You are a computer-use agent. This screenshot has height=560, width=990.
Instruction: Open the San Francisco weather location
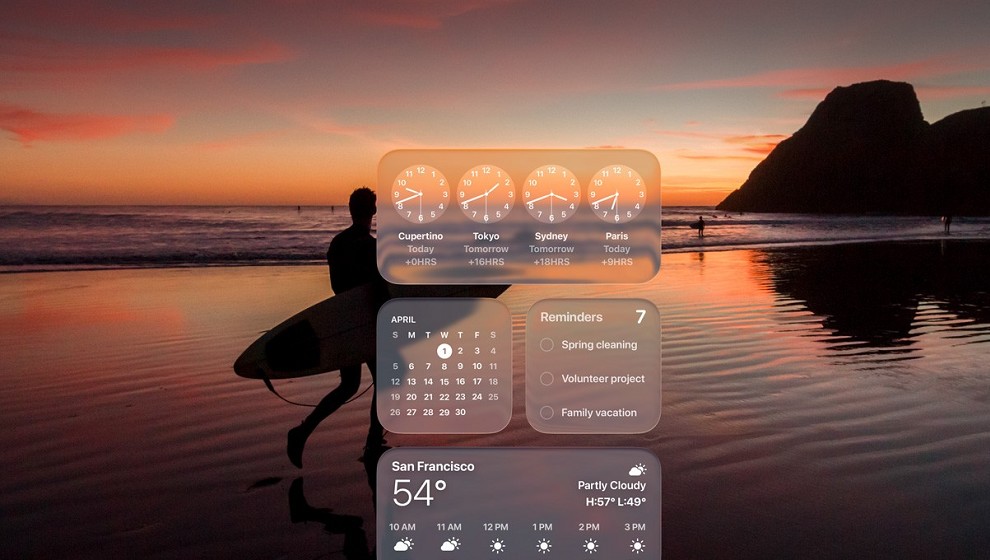(x=432, y=467)
